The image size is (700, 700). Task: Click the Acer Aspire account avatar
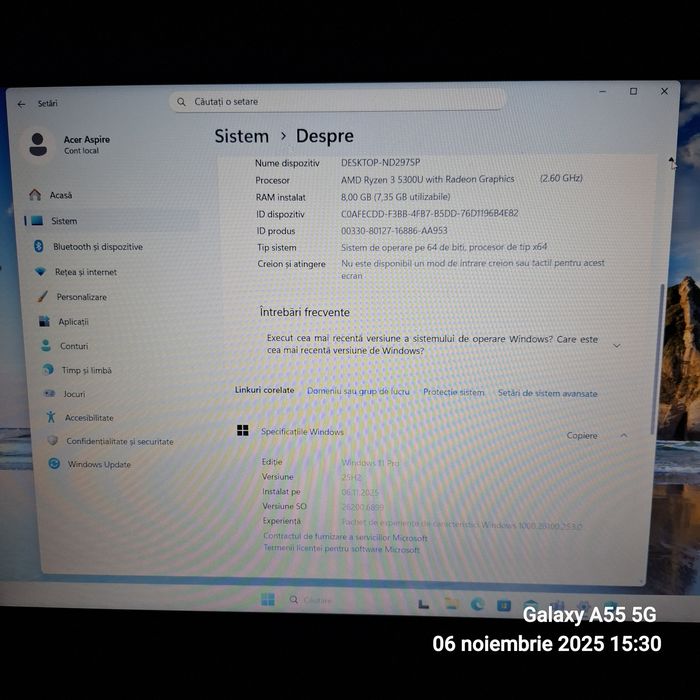pyautogui.click(x=38, y=145)
